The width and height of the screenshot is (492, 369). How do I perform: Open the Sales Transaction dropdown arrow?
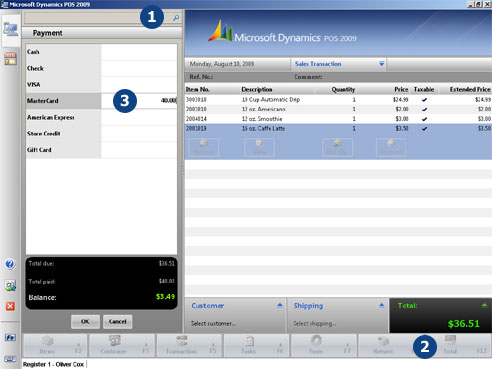click(382, 64)
